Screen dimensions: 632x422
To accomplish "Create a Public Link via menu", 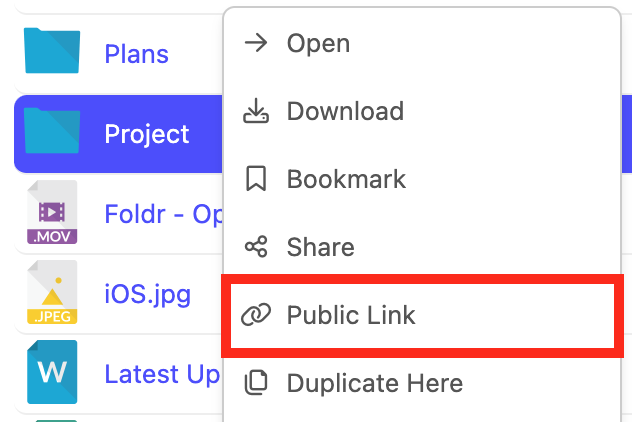I will [x=351, y=316].
